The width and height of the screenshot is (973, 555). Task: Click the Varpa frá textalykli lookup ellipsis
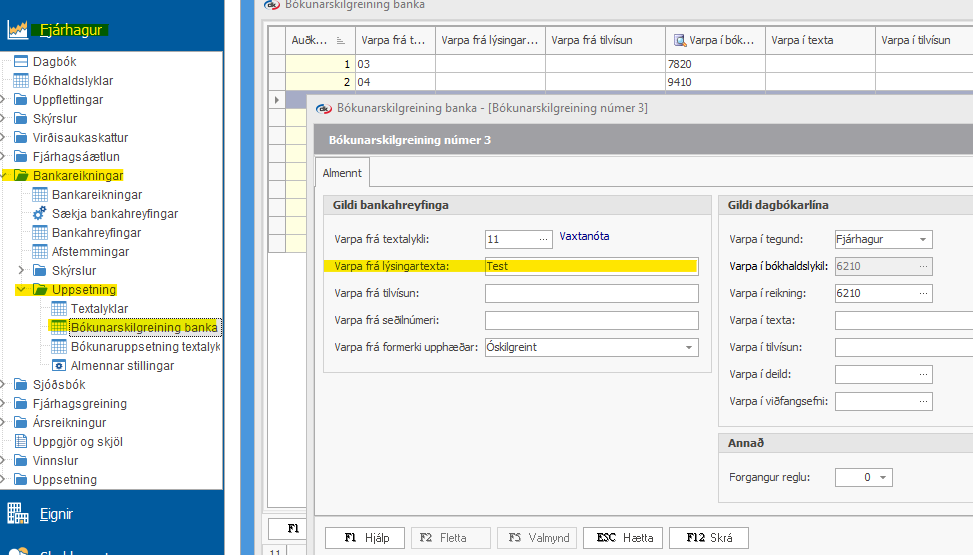pyautogui.click(x=543, y=239)
